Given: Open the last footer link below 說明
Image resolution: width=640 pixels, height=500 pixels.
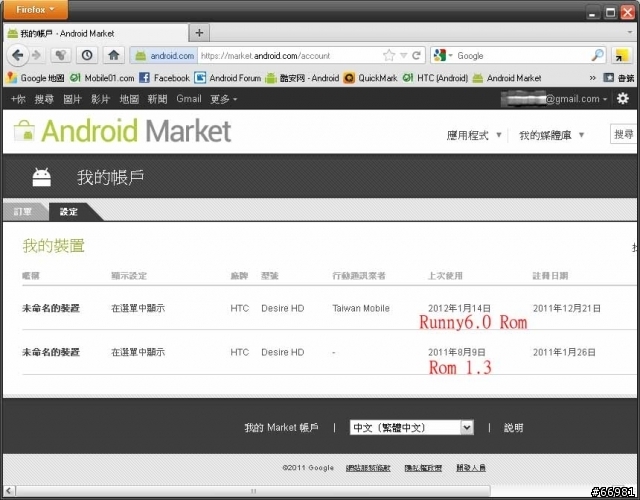Looking at the screenshot, I should coord(471,468).
